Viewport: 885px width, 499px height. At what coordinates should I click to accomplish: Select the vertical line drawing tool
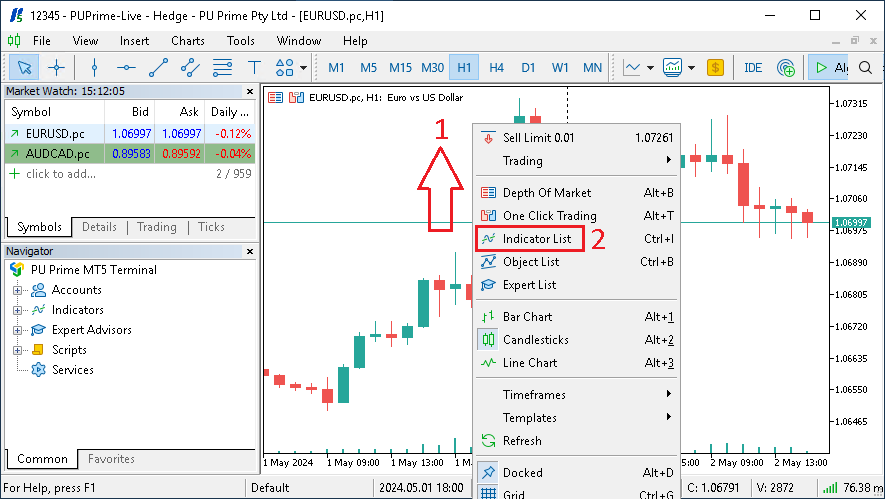(x=94, y=68)
